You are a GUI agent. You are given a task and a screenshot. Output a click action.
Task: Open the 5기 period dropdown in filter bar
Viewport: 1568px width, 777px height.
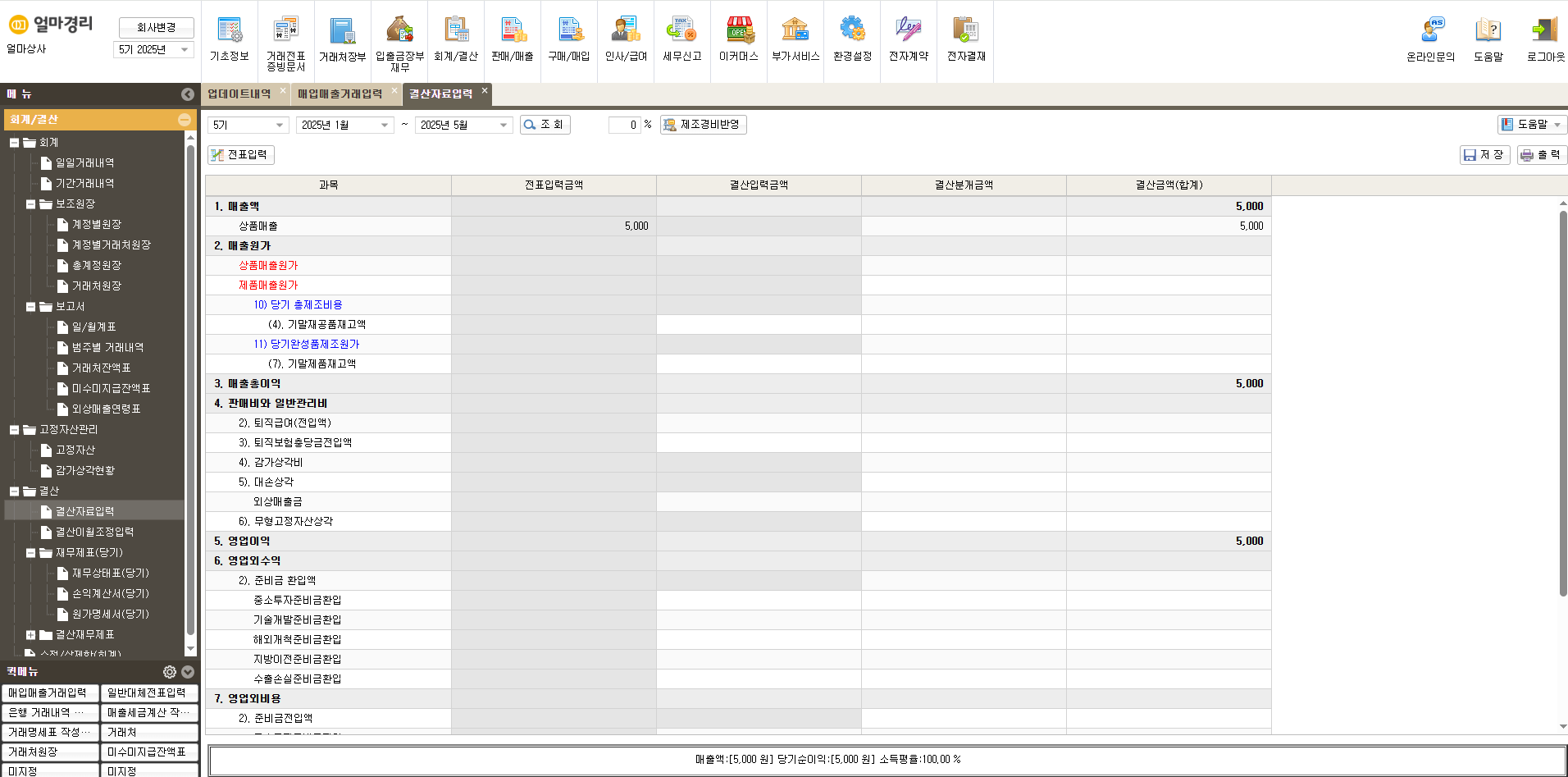(248, 125)
